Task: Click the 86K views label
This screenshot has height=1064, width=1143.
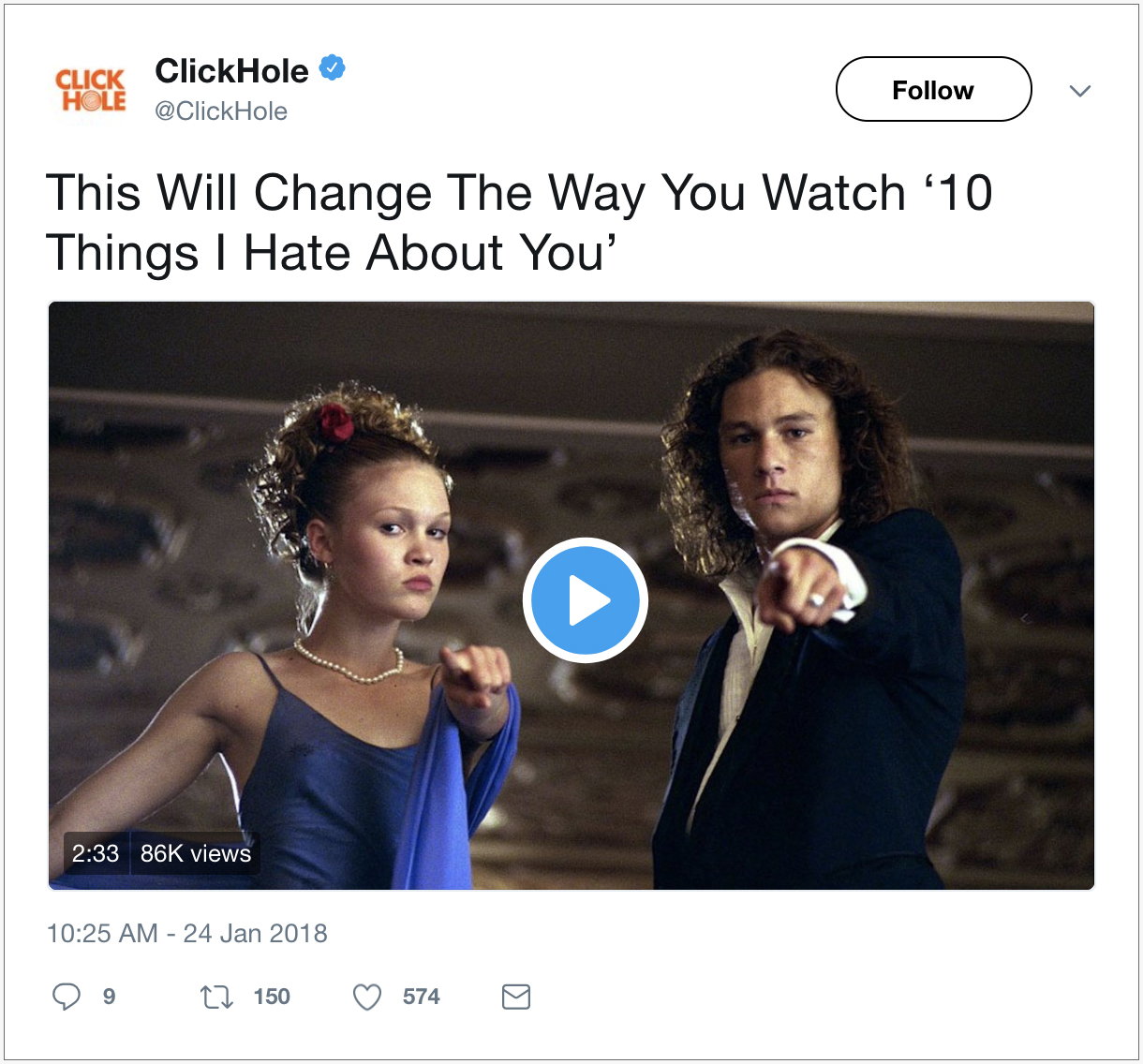Action: click(196, 853)
